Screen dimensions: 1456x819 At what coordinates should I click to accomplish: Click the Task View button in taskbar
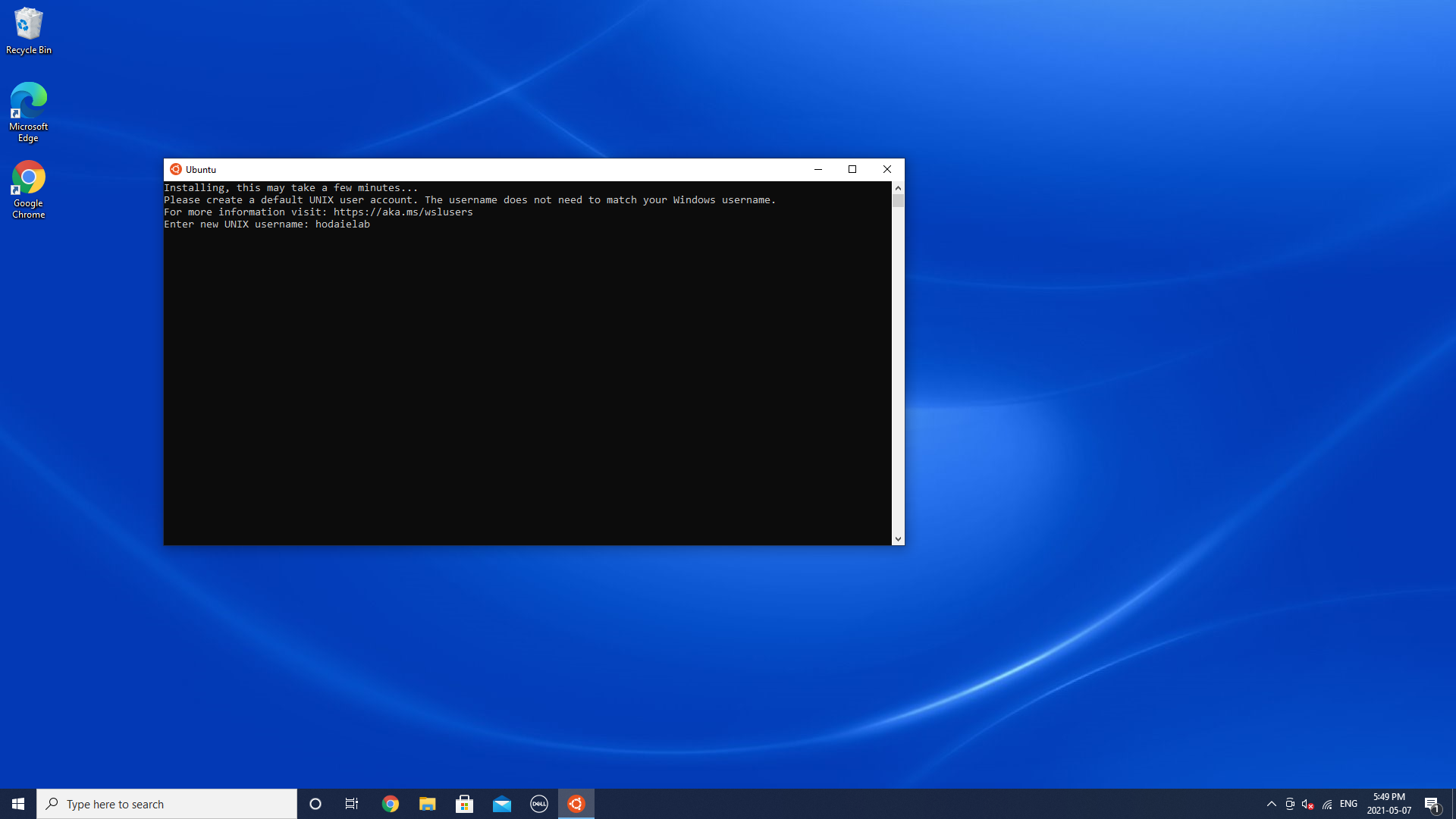pos(353,803)
